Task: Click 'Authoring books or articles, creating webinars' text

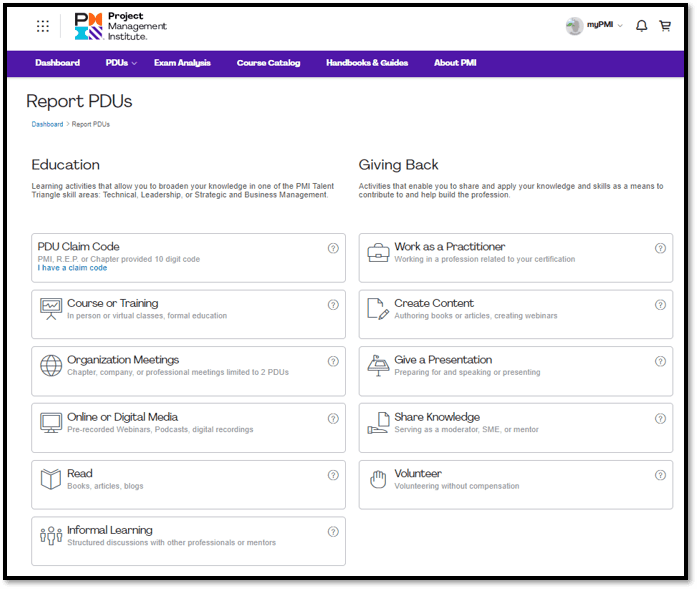Action: 476,316
